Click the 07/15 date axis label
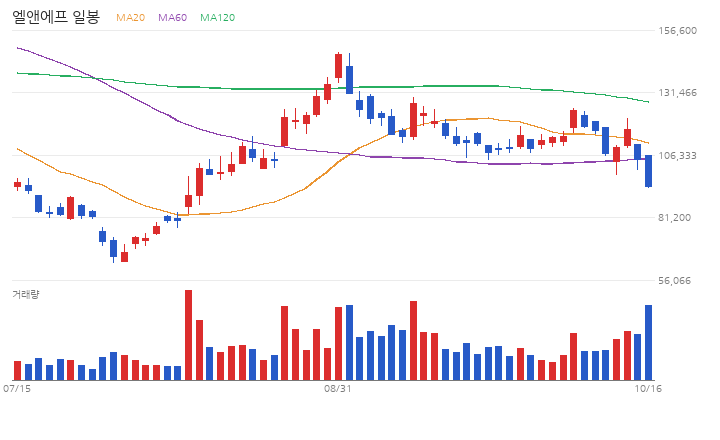Image resolution: width=720 pixels, height=440 pixels. (x=17, y=389)
